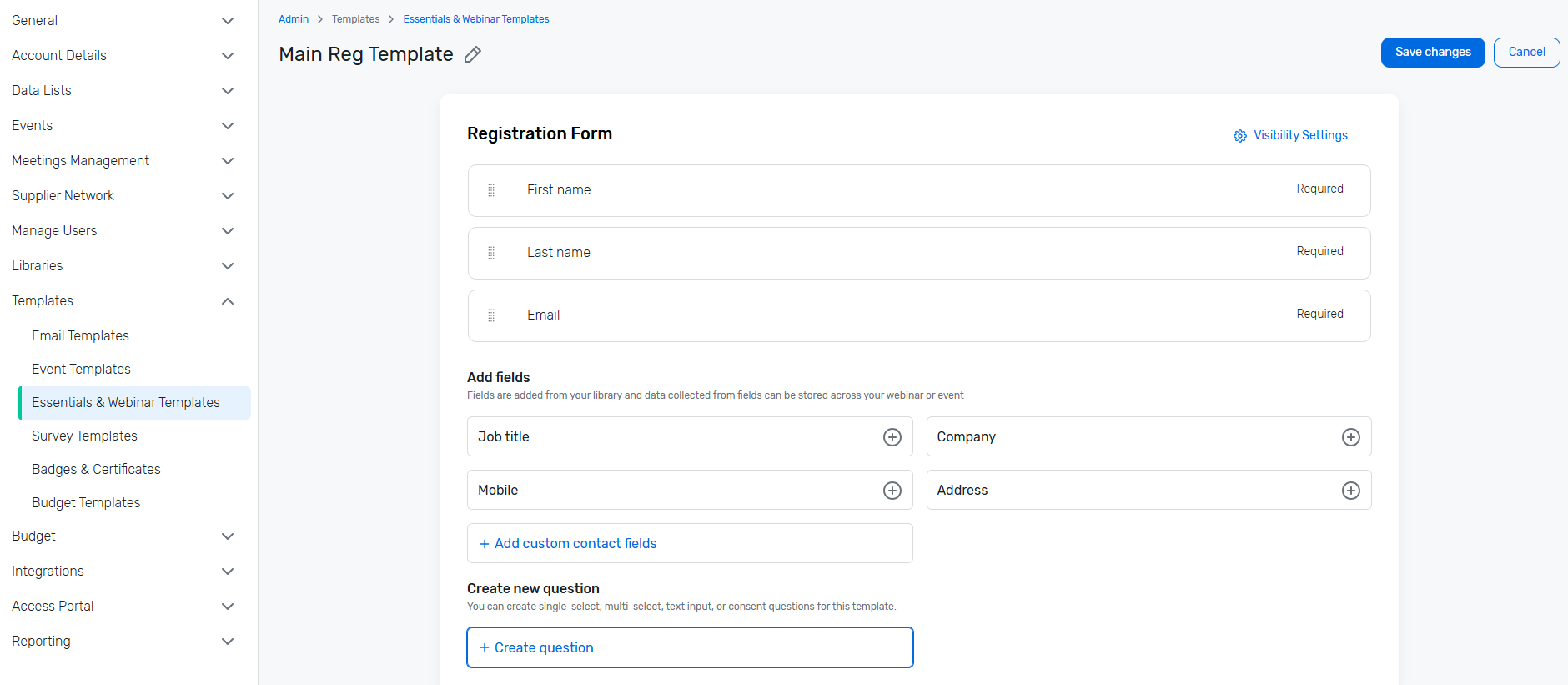Add the Address field with its plus icon
This screenshot has height=685, width=1568.
pos(1351,491)
